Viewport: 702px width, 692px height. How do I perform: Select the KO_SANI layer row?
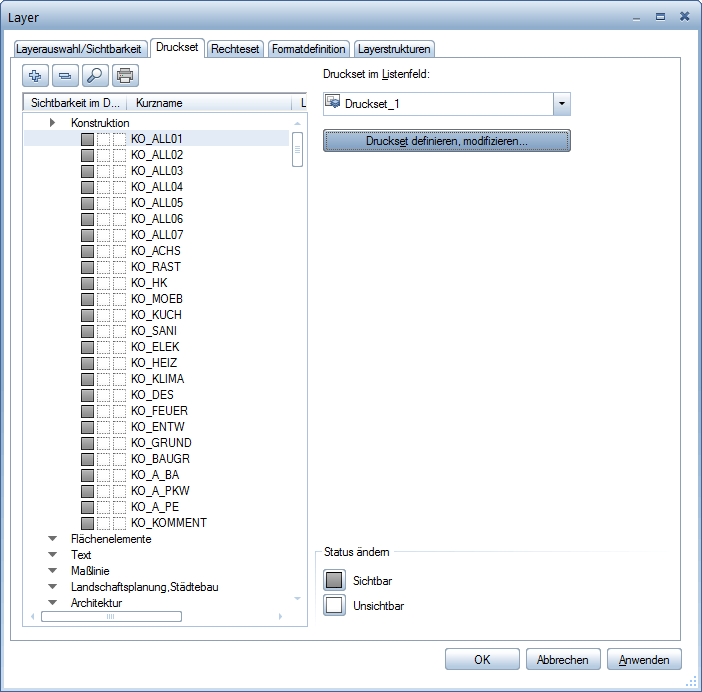(157, 331)
